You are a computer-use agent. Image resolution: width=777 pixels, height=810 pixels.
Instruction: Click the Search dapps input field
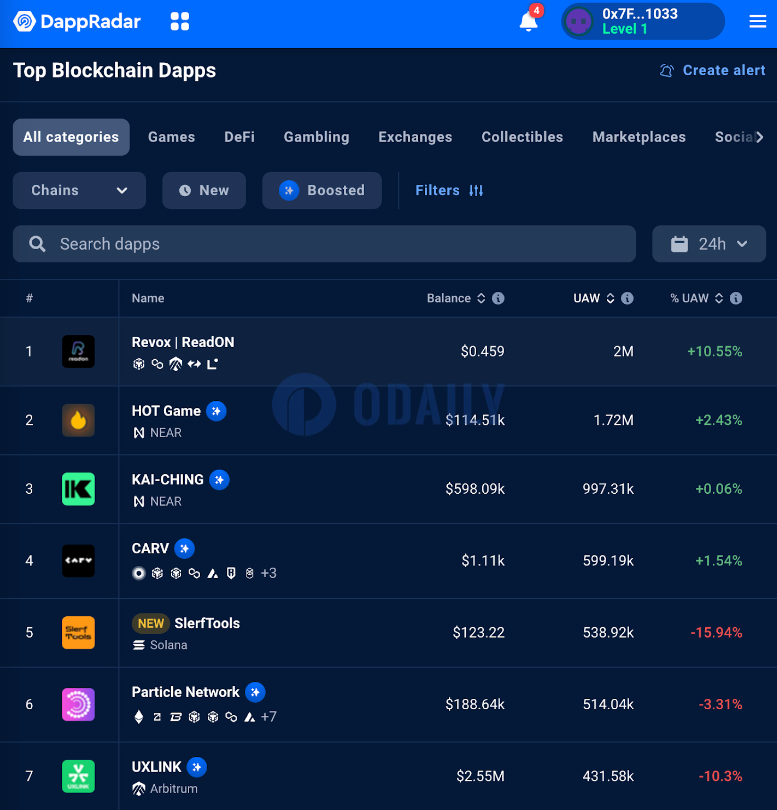[x=324, y=244]
